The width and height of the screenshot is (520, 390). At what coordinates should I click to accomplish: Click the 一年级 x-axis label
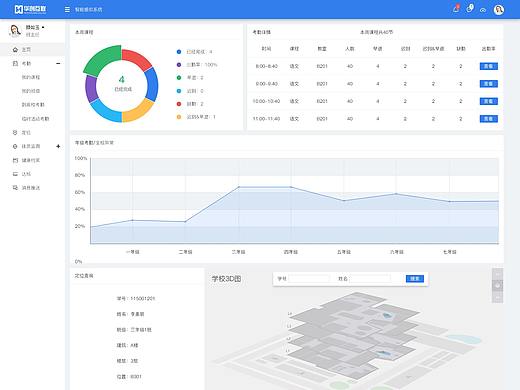133,252
